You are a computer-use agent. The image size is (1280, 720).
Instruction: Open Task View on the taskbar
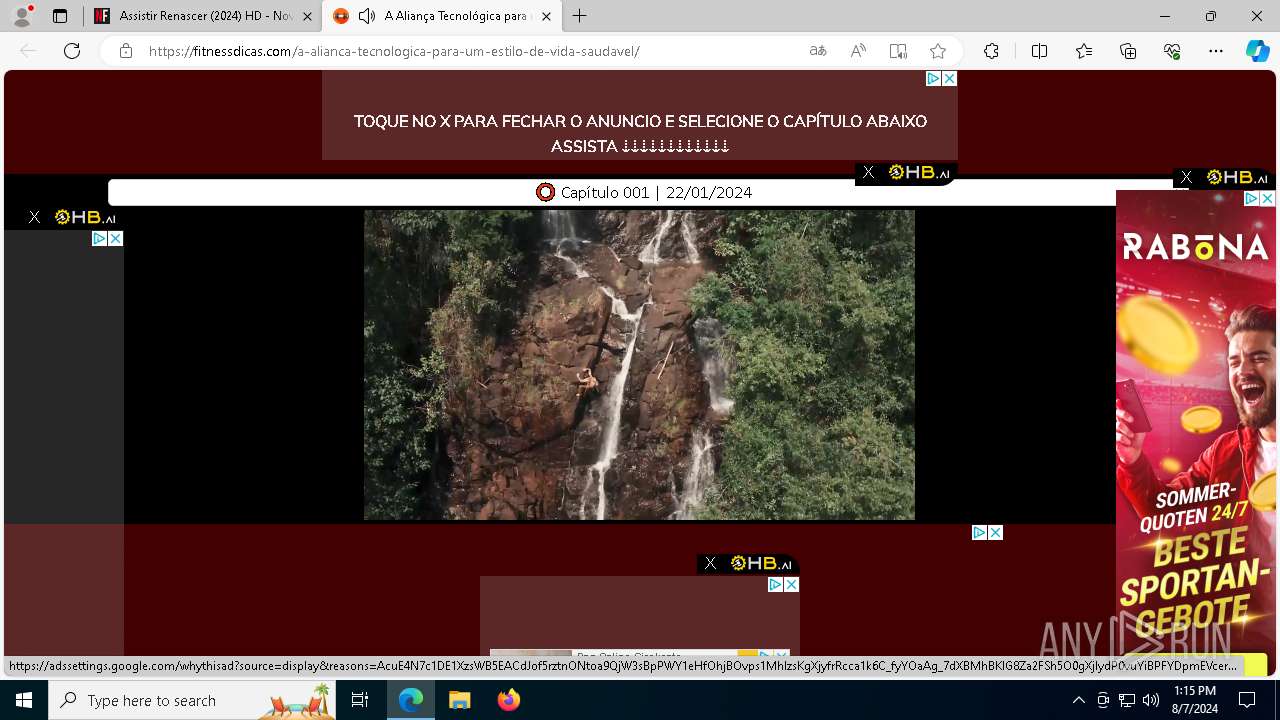click(x=360, y=700)
